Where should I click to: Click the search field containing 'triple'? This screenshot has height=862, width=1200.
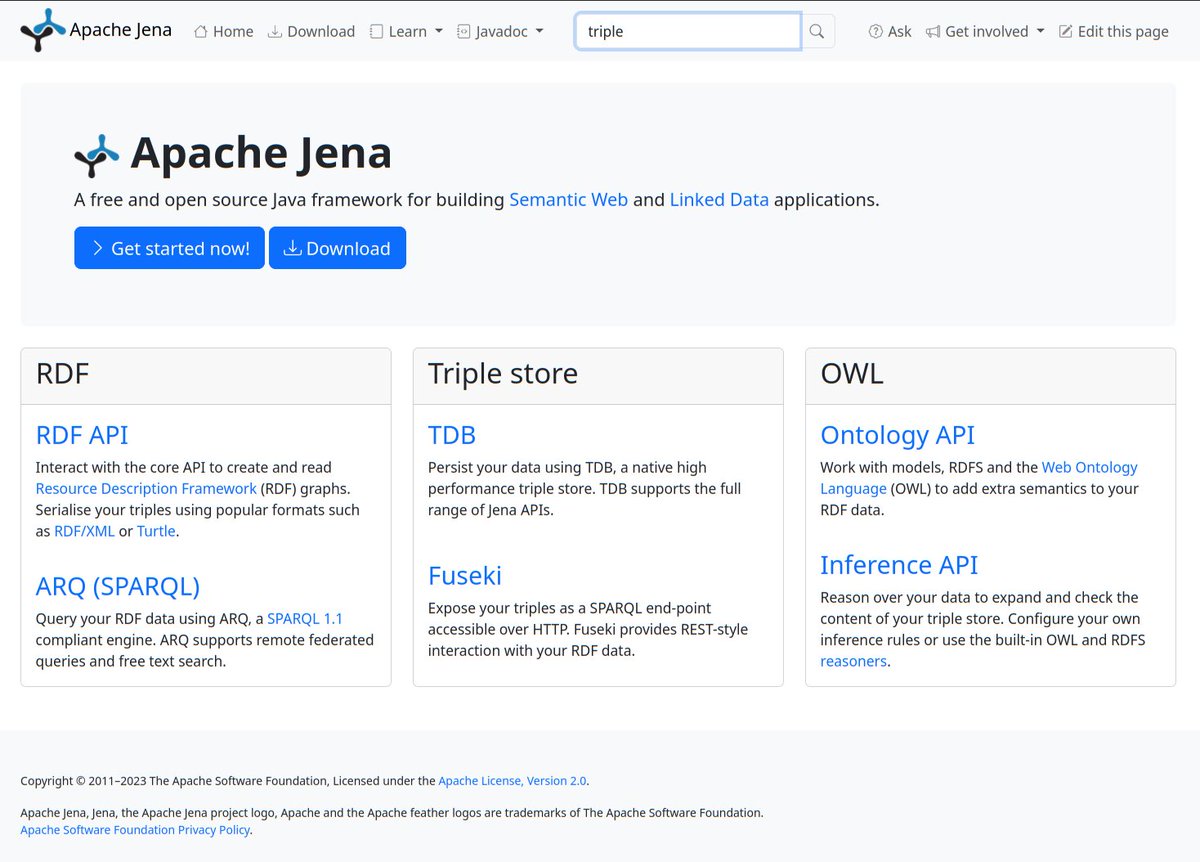pos(688,31)
